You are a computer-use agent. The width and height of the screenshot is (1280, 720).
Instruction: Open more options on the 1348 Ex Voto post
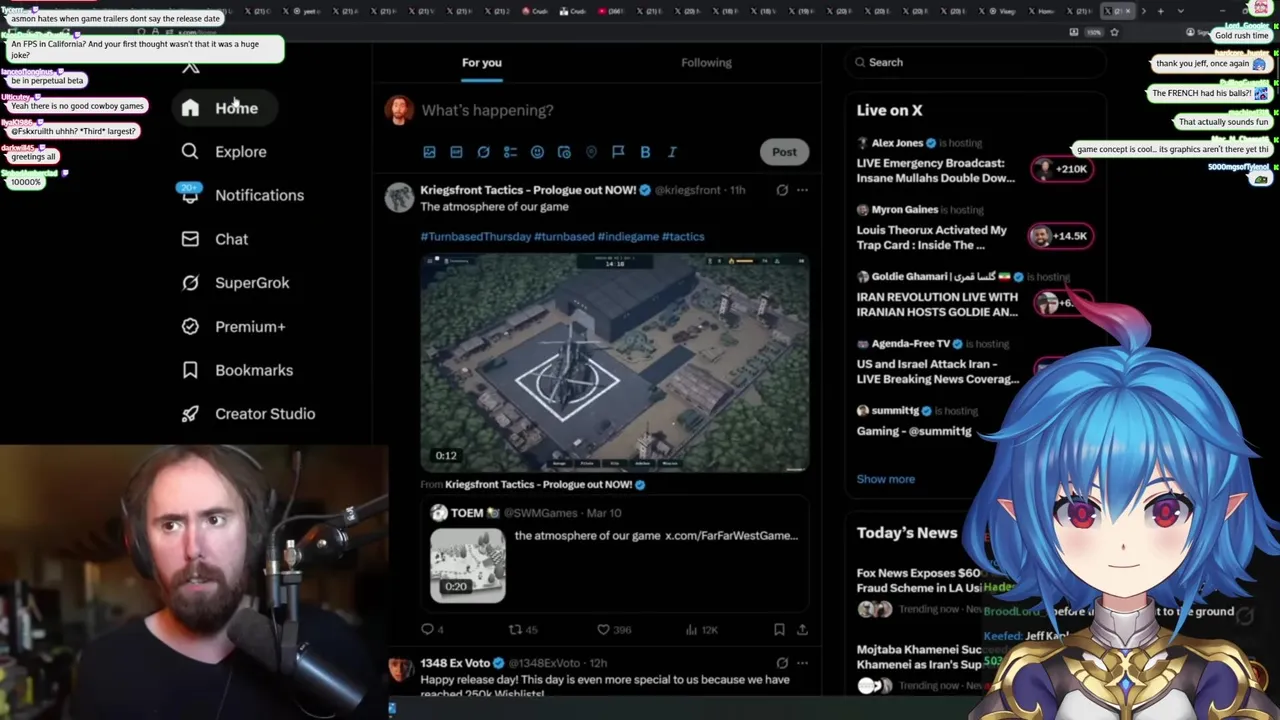(802, 663)
